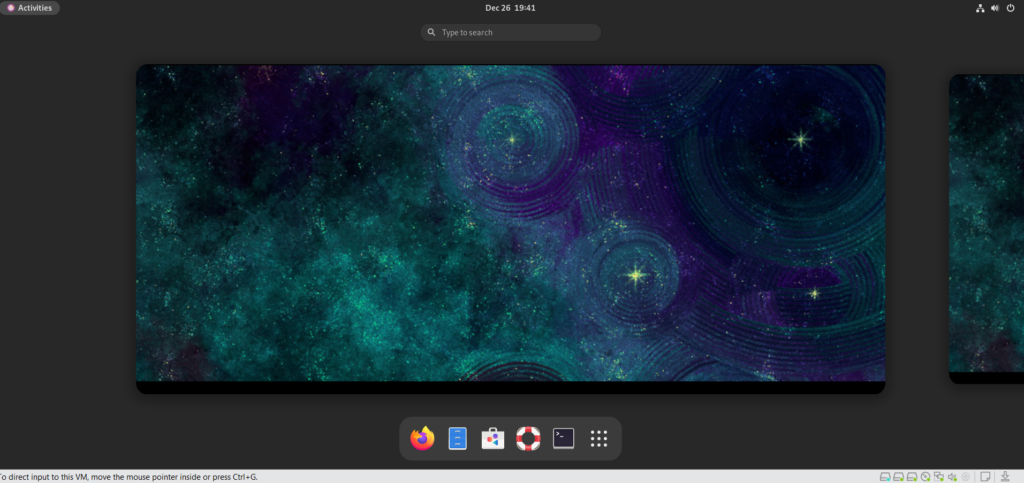
Task: Open the power menu icon
Action: [x=1010, y=8]
